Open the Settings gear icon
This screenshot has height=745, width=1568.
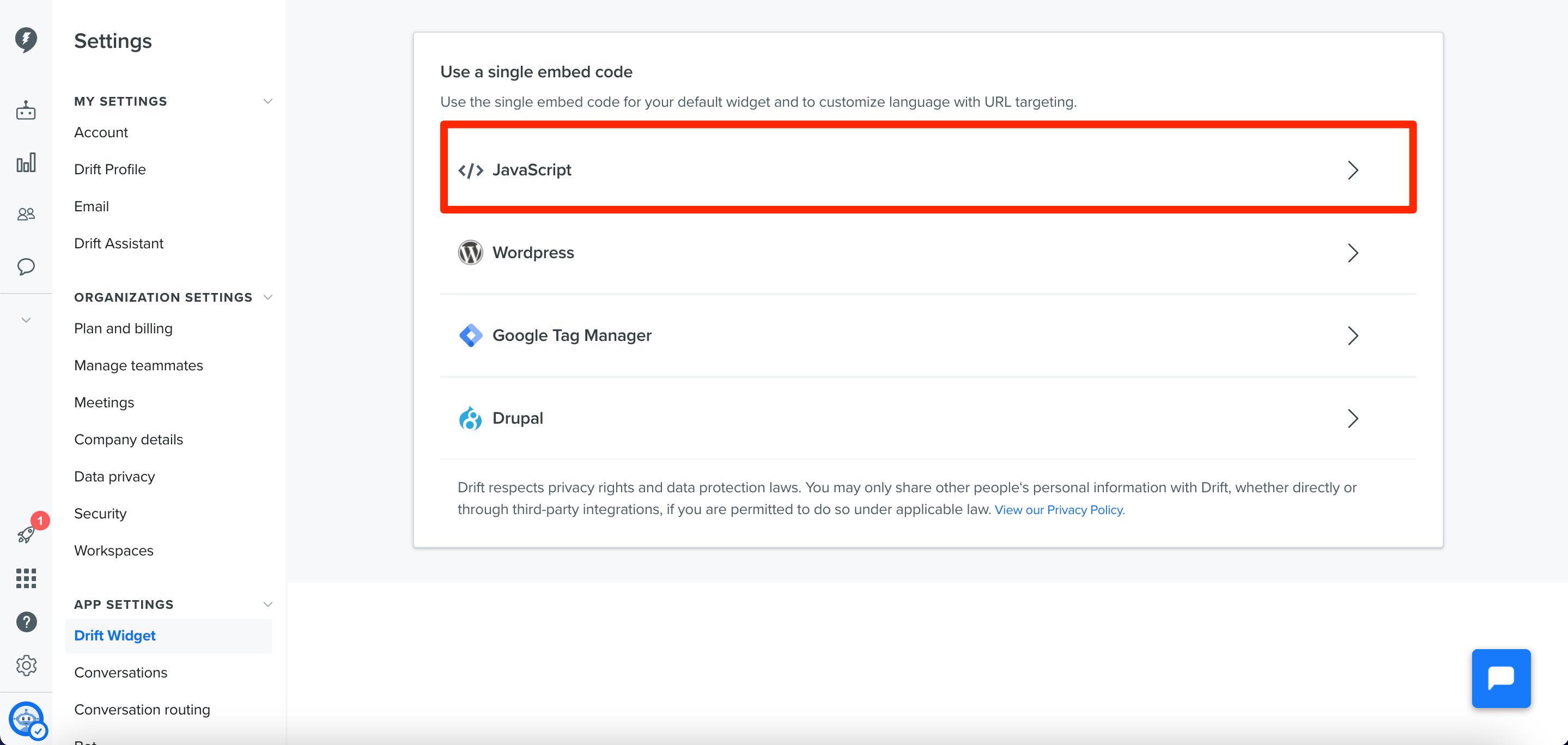point(26,665)
